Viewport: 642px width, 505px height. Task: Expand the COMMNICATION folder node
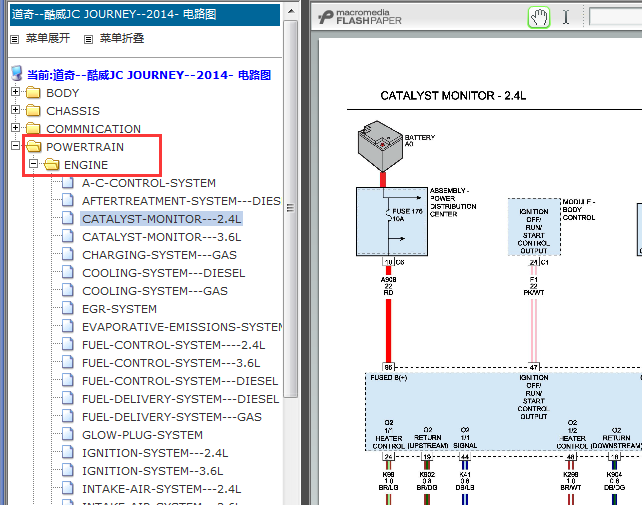[x=16, y=128]
